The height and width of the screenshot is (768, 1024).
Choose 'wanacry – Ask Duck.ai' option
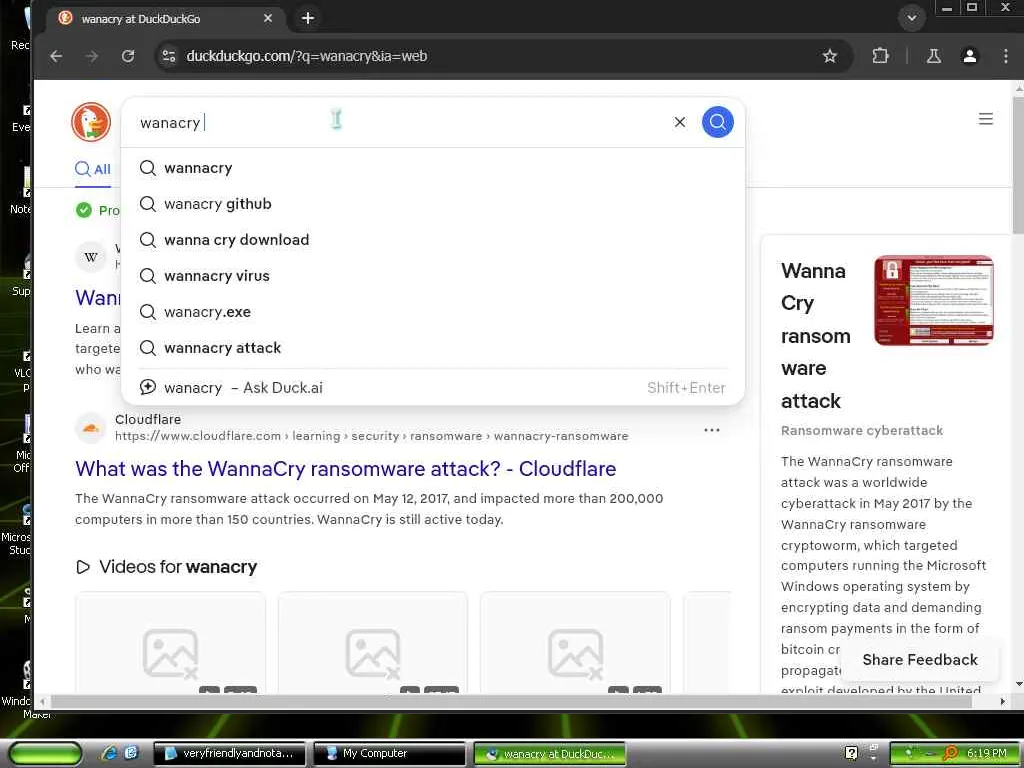[433, 387]
